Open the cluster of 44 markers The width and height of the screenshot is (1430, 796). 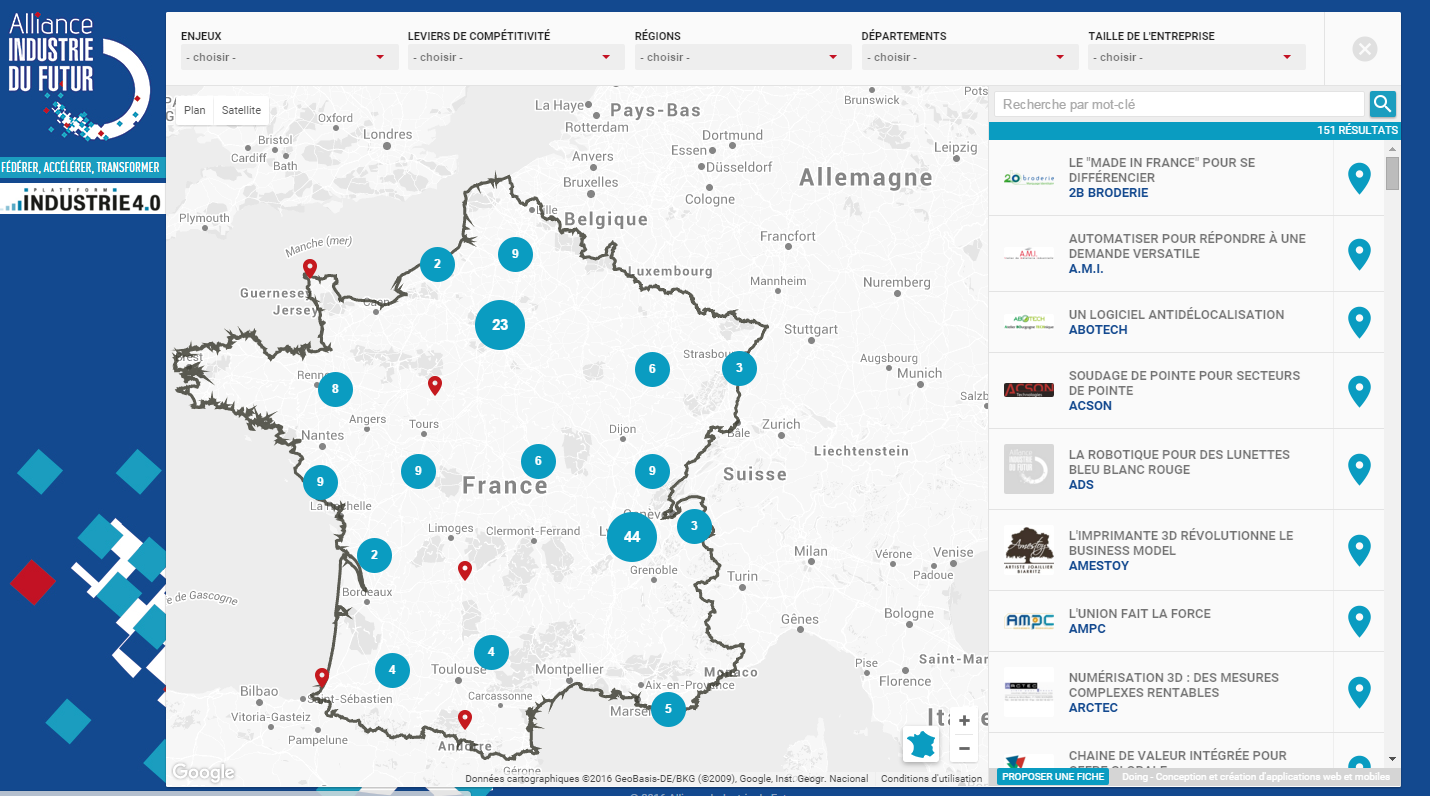point(632,537)
